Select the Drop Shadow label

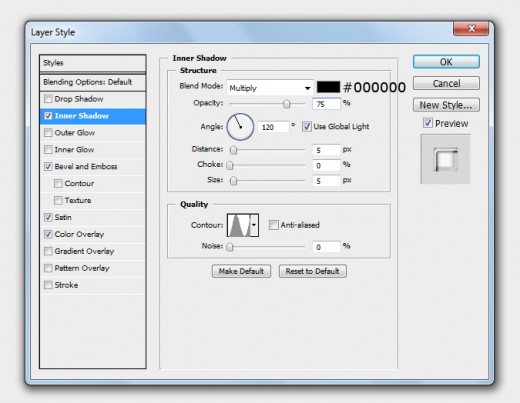(79, 99)
